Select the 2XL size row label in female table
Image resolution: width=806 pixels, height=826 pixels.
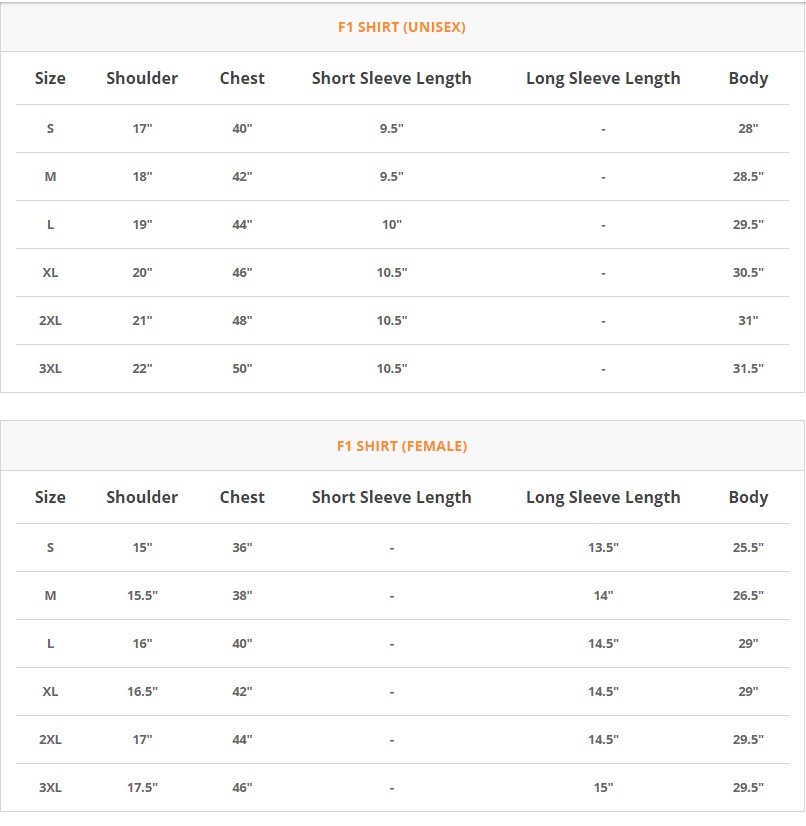pos(50,739)
